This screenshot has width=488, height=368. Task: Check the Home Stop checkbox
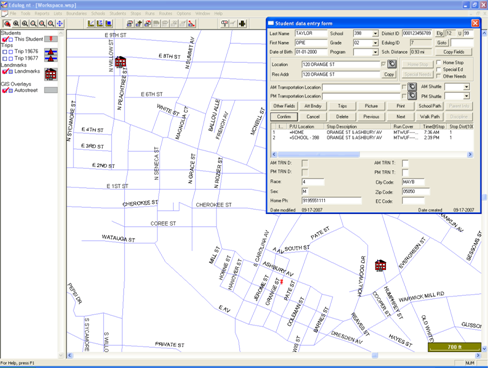coord(439,62)
